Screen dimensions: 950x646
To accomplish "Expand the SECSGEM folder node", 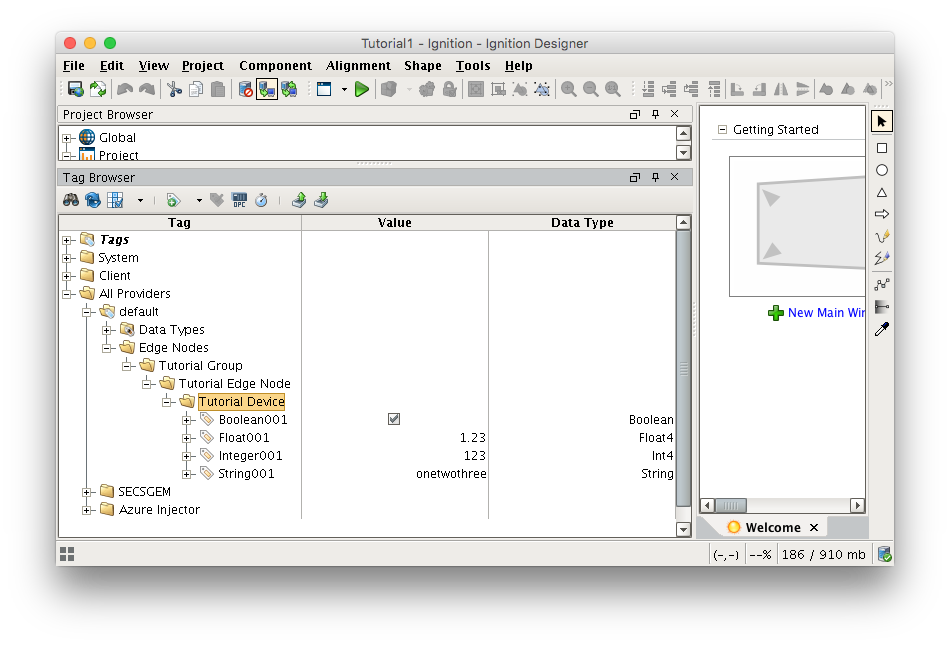I will (x=87, y=492).
